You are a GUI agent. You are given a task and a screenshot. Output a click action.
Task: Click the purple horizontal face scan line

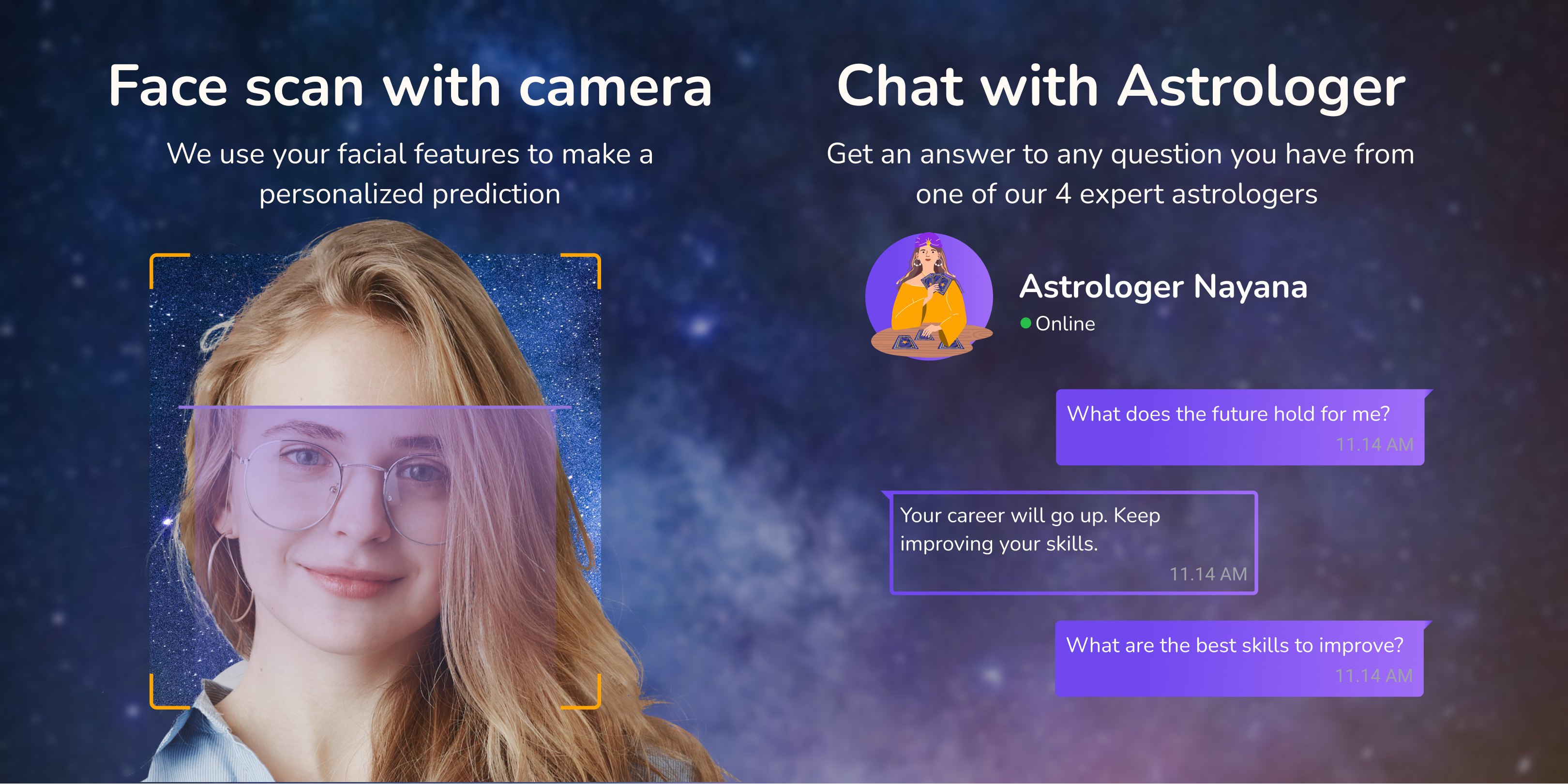(x=375, y=406)
